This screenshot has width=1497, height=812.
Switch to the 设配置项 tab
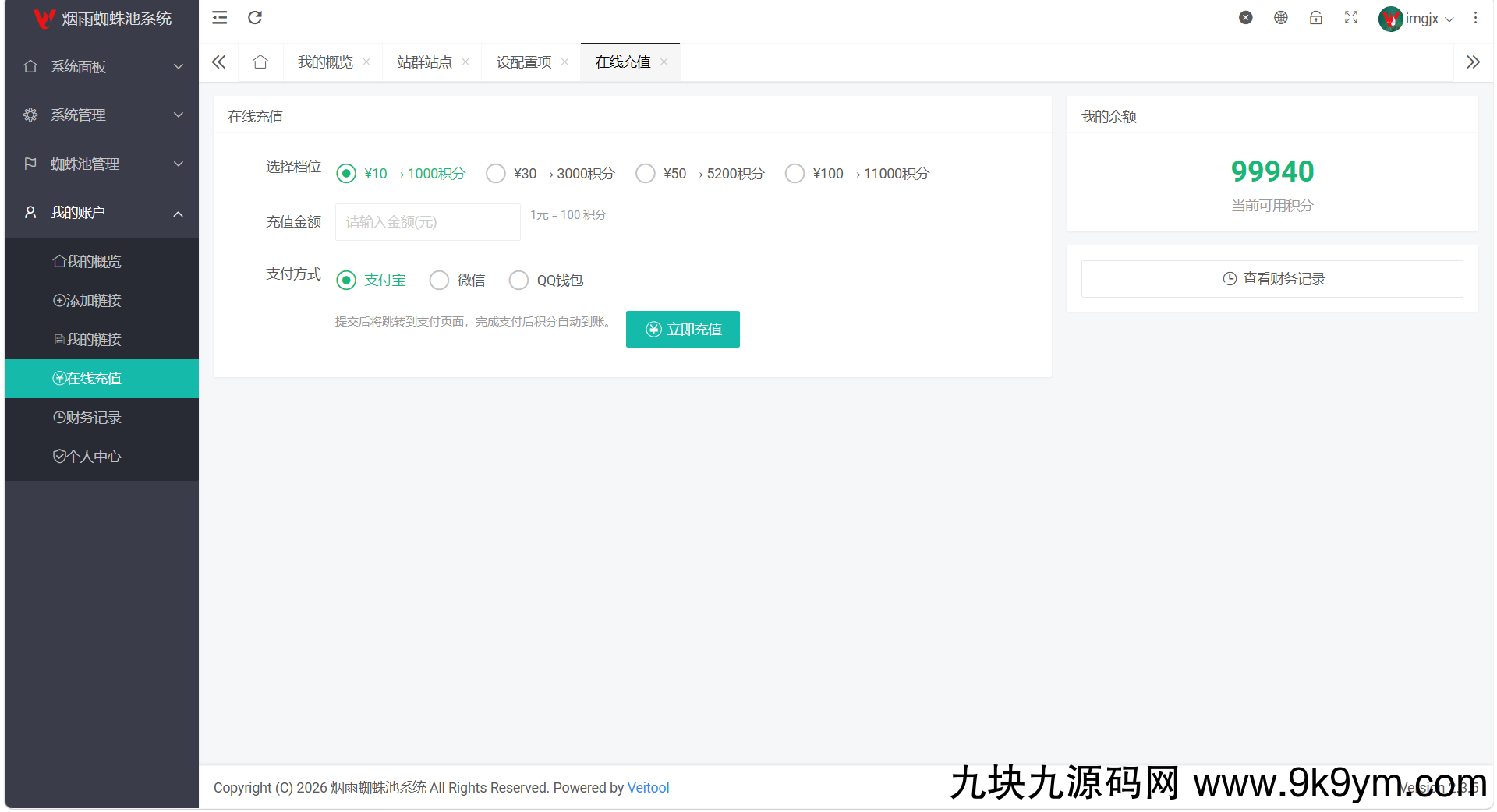click(x=523, y=62)
